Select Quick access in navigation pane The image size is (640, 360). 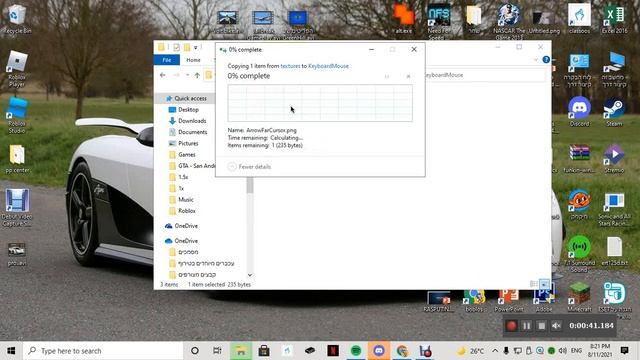click(190, 98)
